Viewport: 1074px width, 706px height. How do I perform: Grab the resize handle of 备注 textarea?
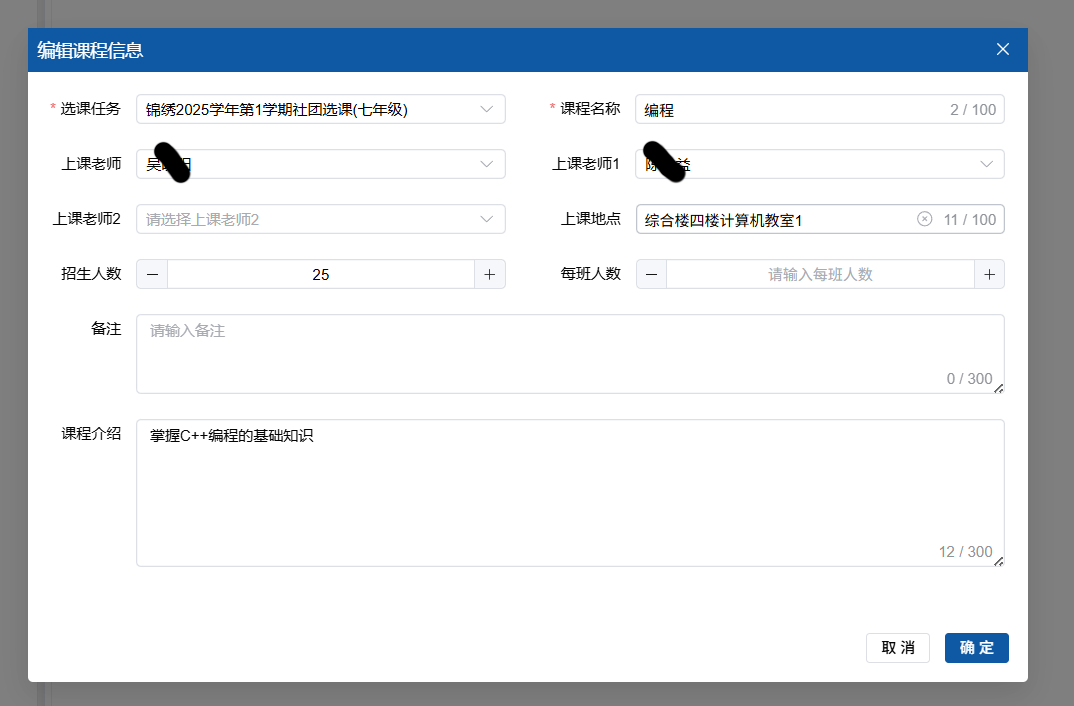point(998,388)
